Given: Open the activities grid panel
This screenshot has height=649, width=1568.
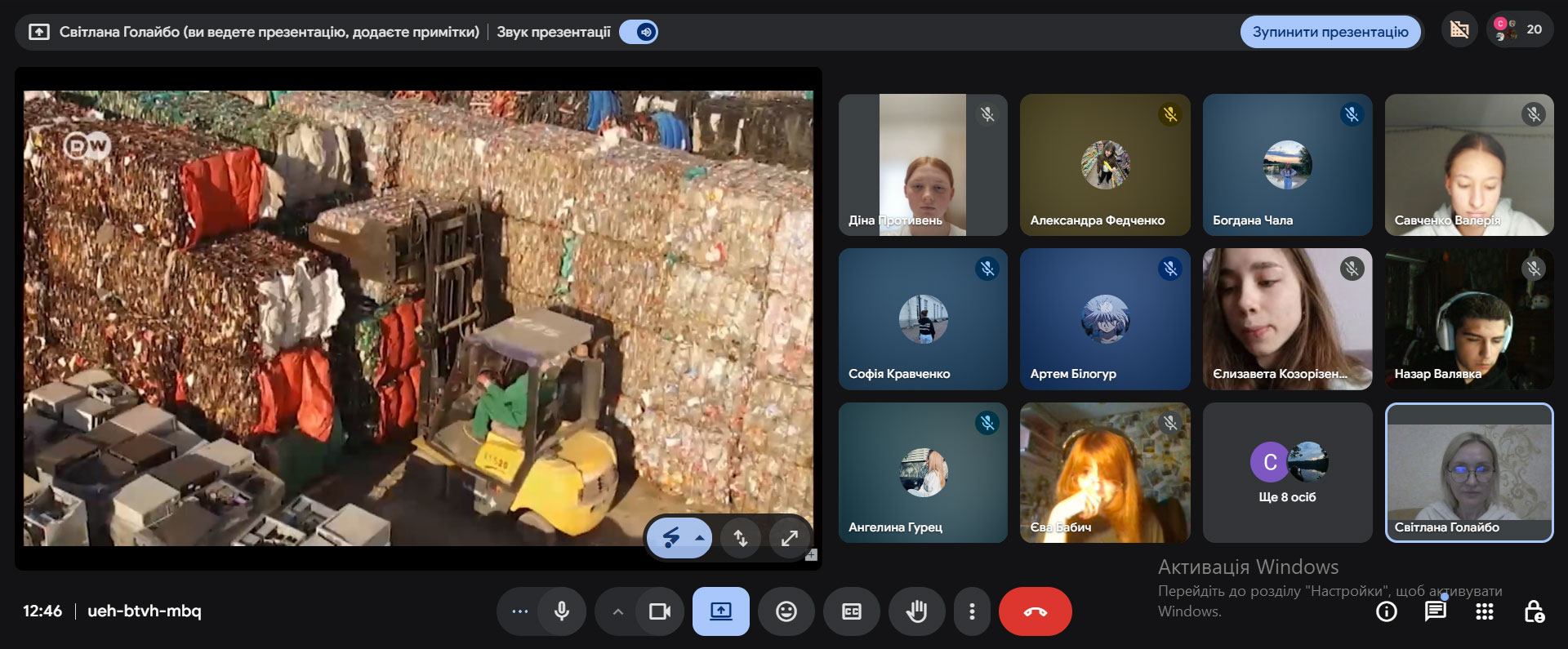Looking at the screenshot, I should coord(1484,611).
